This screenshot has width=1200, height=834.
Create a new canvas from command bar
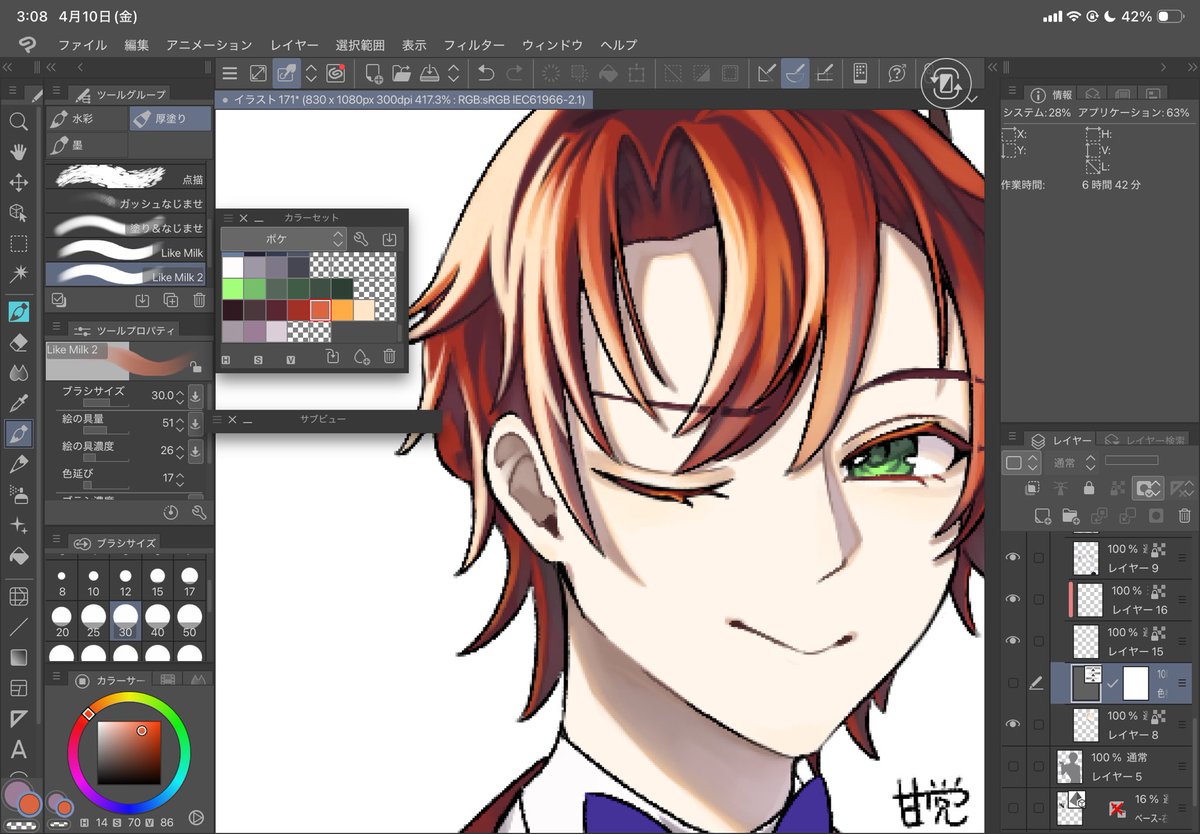pos(374,73)
